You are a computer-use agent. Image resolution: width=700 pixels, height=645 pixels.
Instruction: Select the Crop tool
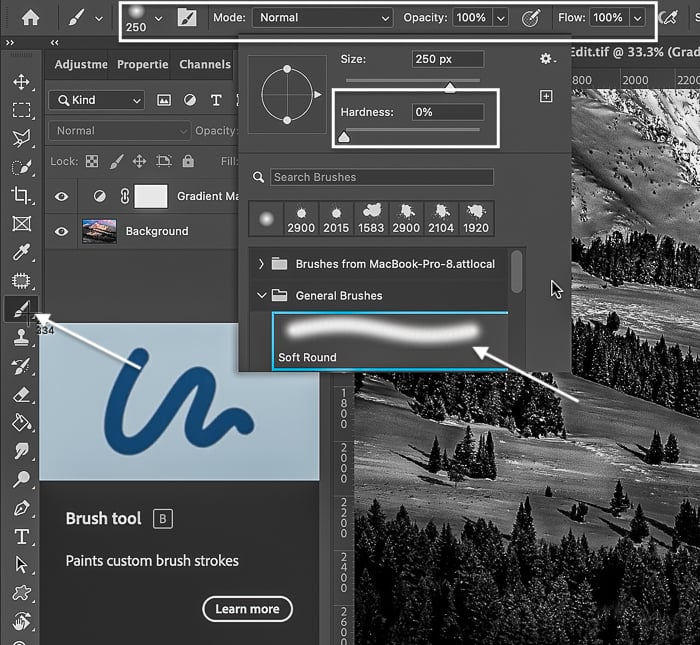[21, 195]
